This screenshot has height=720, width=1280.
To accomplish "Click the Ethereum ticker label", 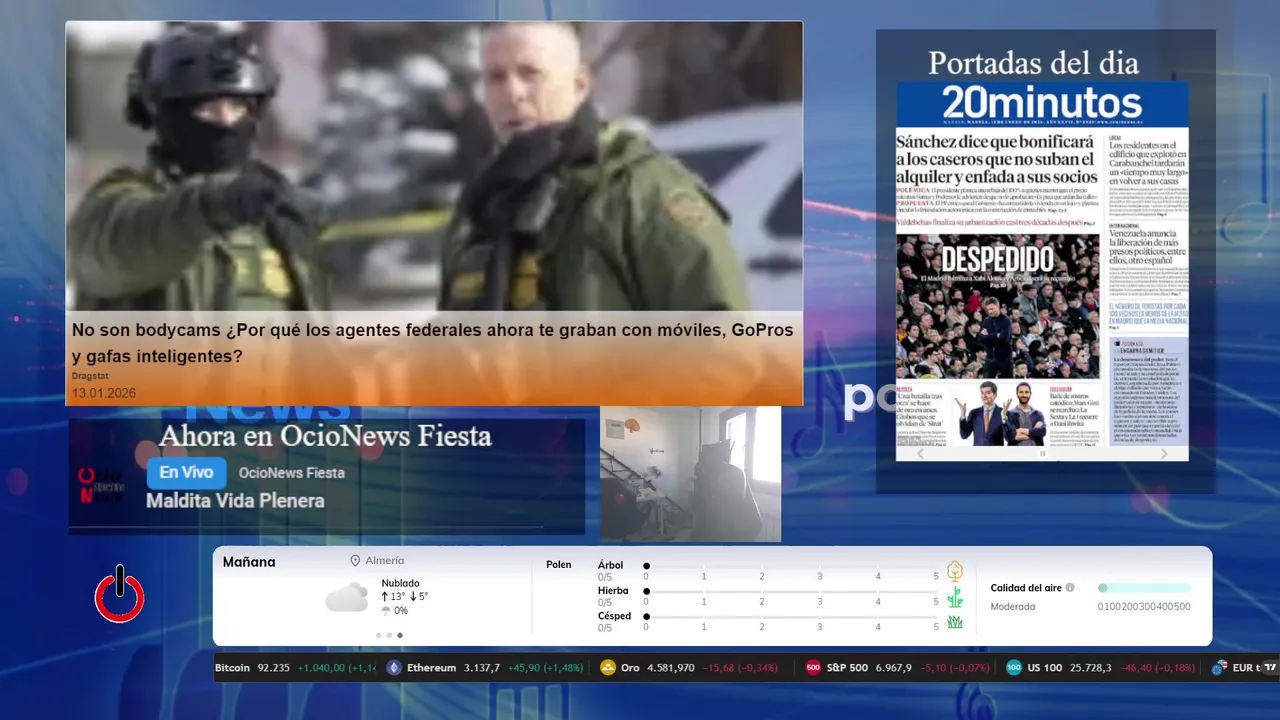I will click(x=431, y=668).
